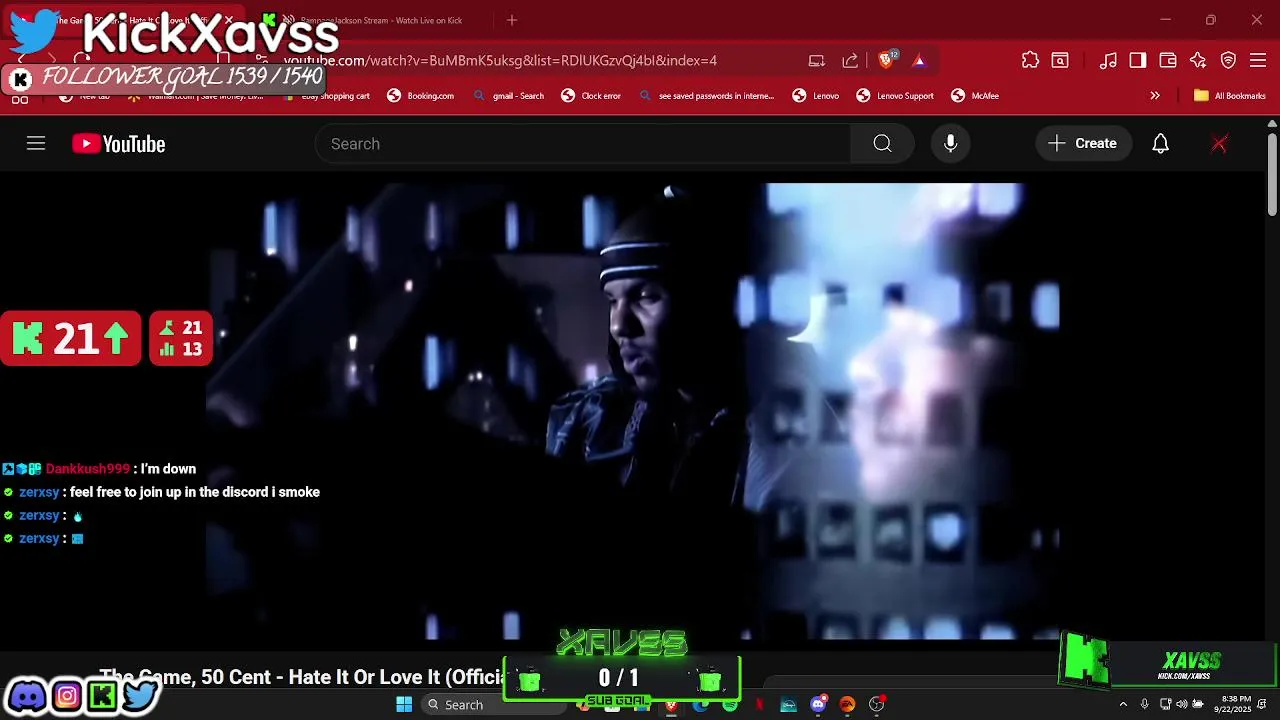Open the volume control in system tray
The height and width of the screenshot is (720, 1280).
[1182, 705]
